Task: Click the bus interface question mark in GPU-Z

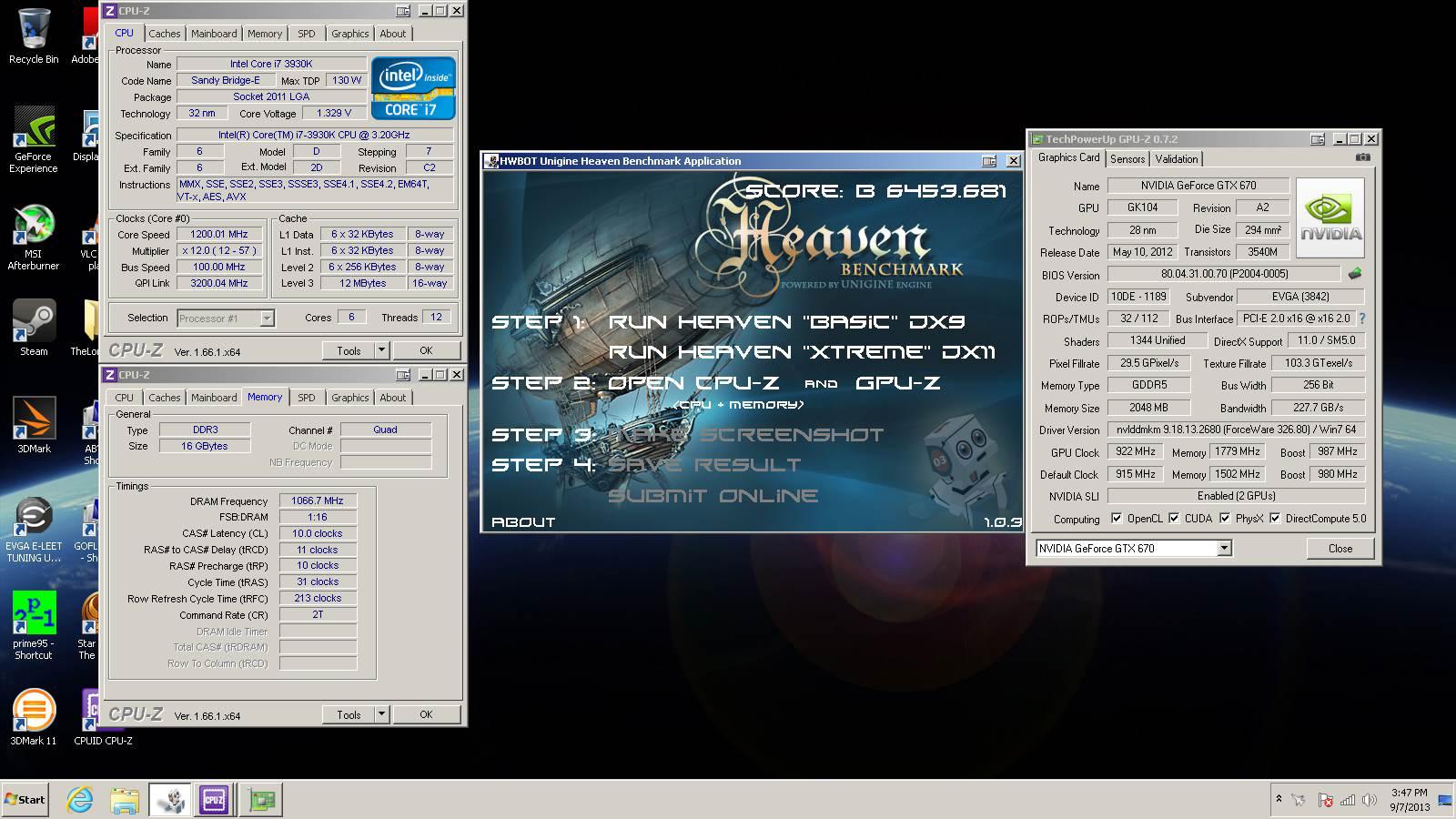Action: 1362,318
